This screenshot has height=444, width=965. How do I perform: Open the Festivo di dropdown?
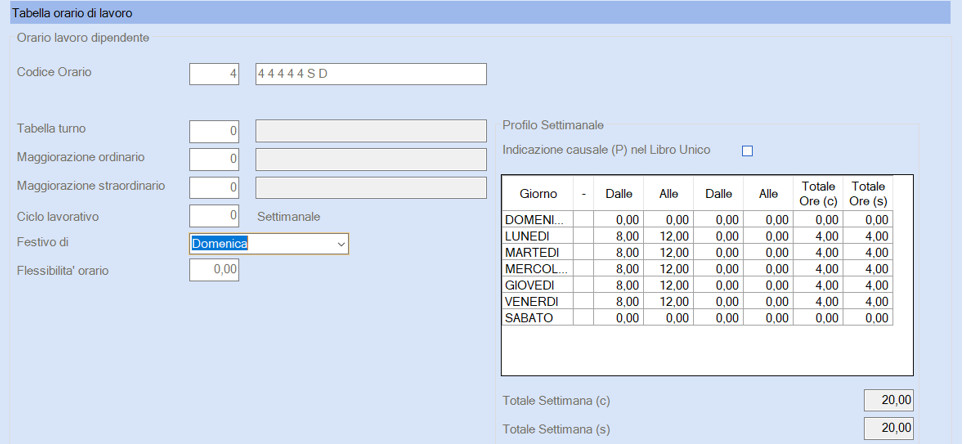pos(342,244)
